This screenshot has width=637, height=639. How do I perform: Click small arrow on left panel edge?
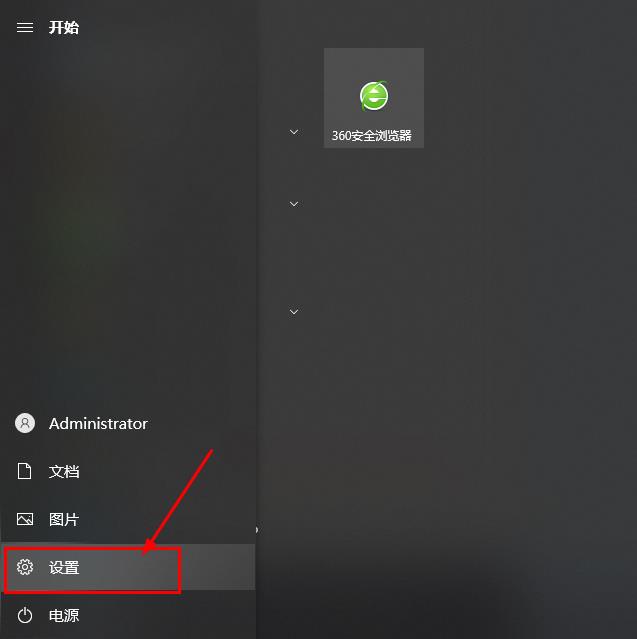[x=257, y=530]
